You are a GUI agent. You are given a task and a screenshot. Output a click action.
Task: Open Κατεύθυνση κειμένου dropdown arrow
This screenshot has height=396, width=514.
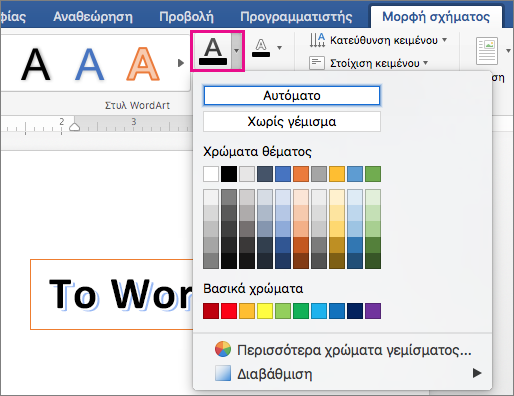[x=444, y=40]
